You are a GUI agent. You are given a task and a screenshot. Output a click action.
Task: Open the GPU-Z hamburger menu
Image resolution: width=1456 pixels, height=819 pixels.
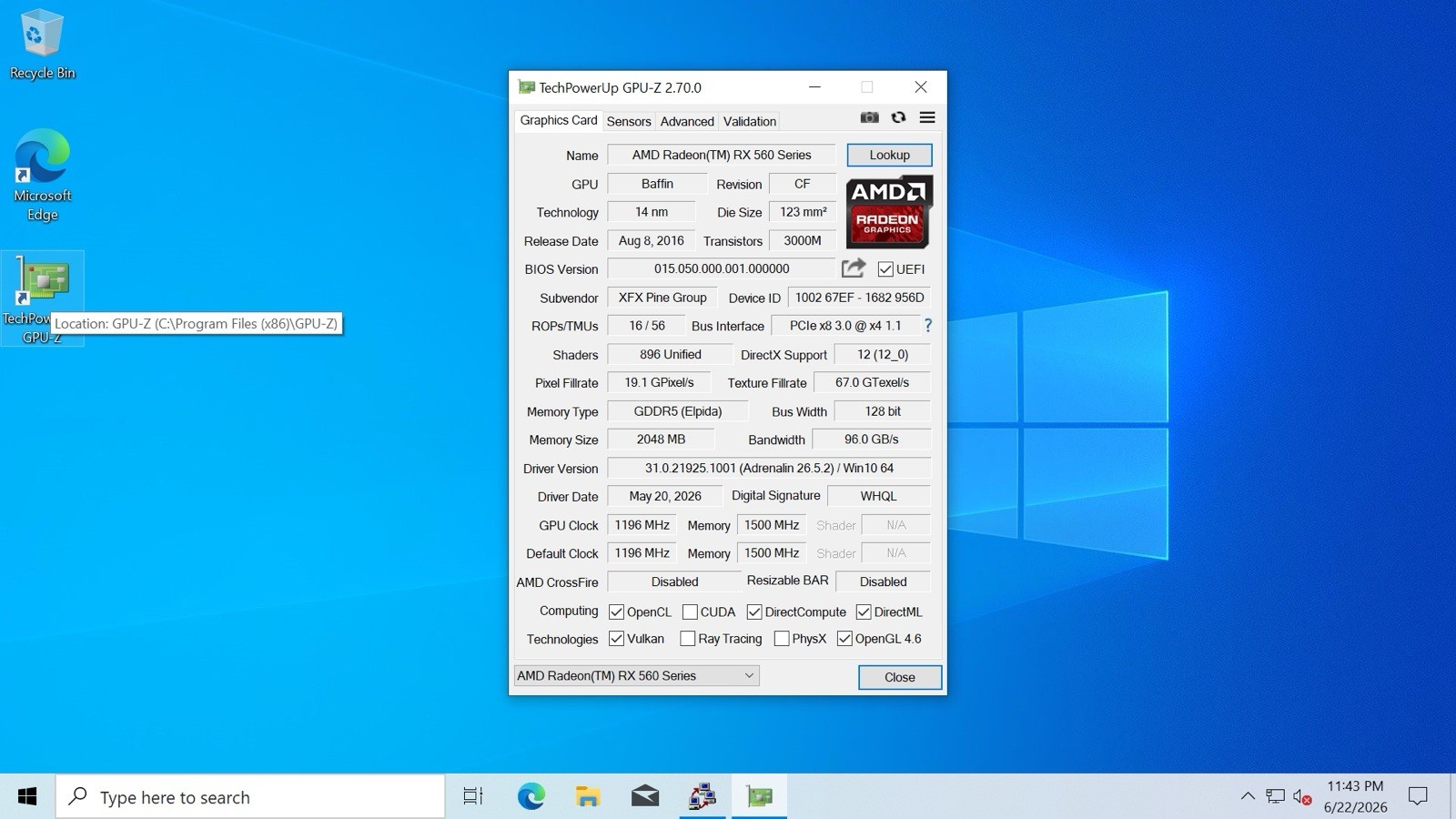coord(927,117)
